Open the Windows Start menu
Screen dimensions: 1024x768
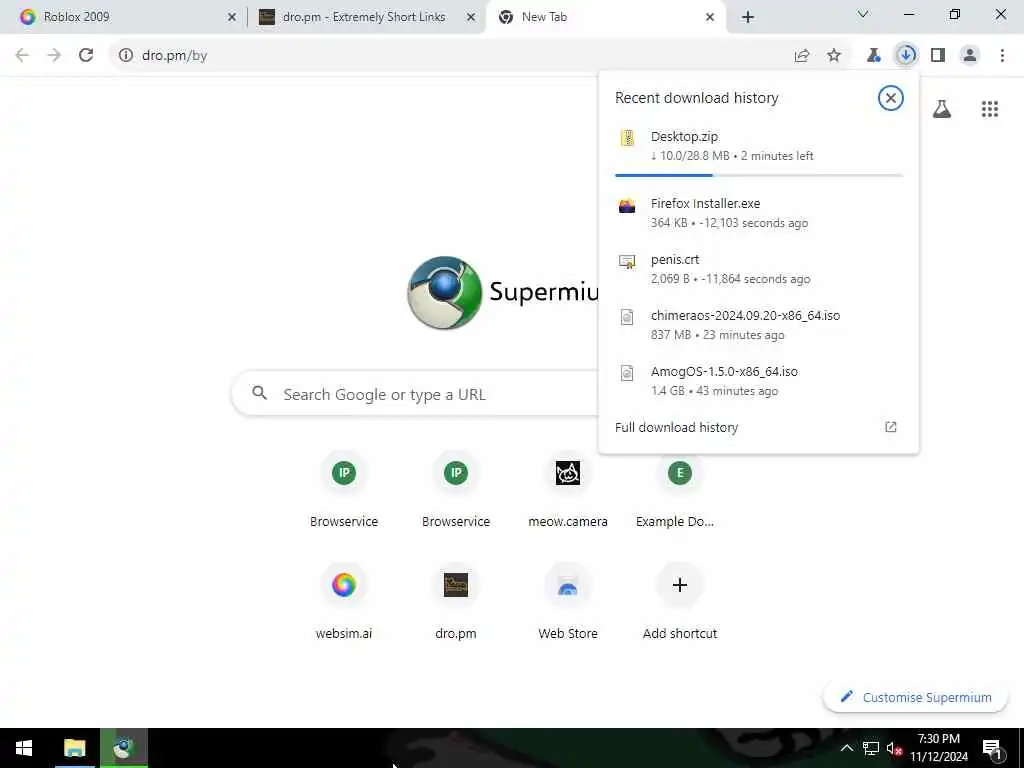tap(24, 748)
